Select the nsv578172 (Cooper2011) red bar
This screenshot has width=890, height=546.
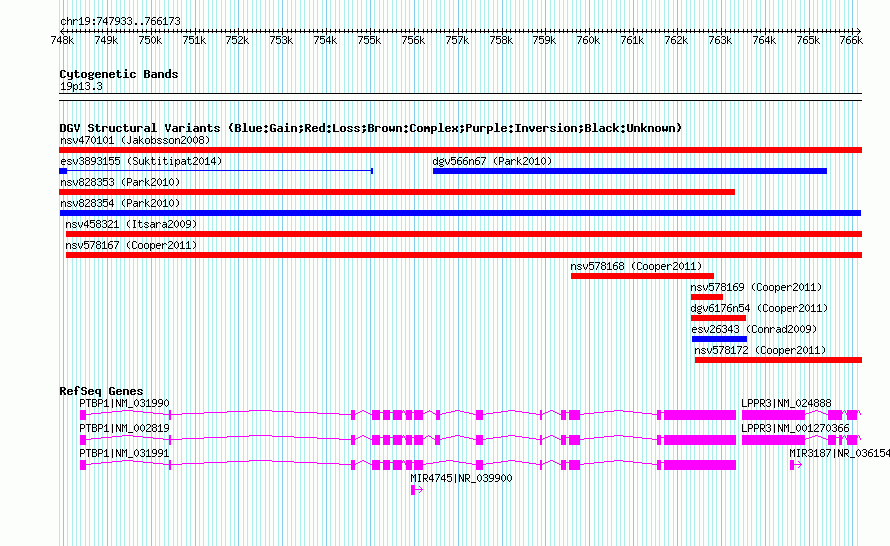[778, 360]
